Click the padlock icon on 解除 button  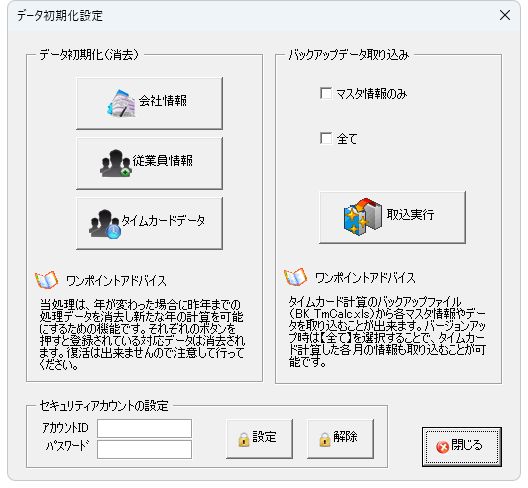point(325,440)
